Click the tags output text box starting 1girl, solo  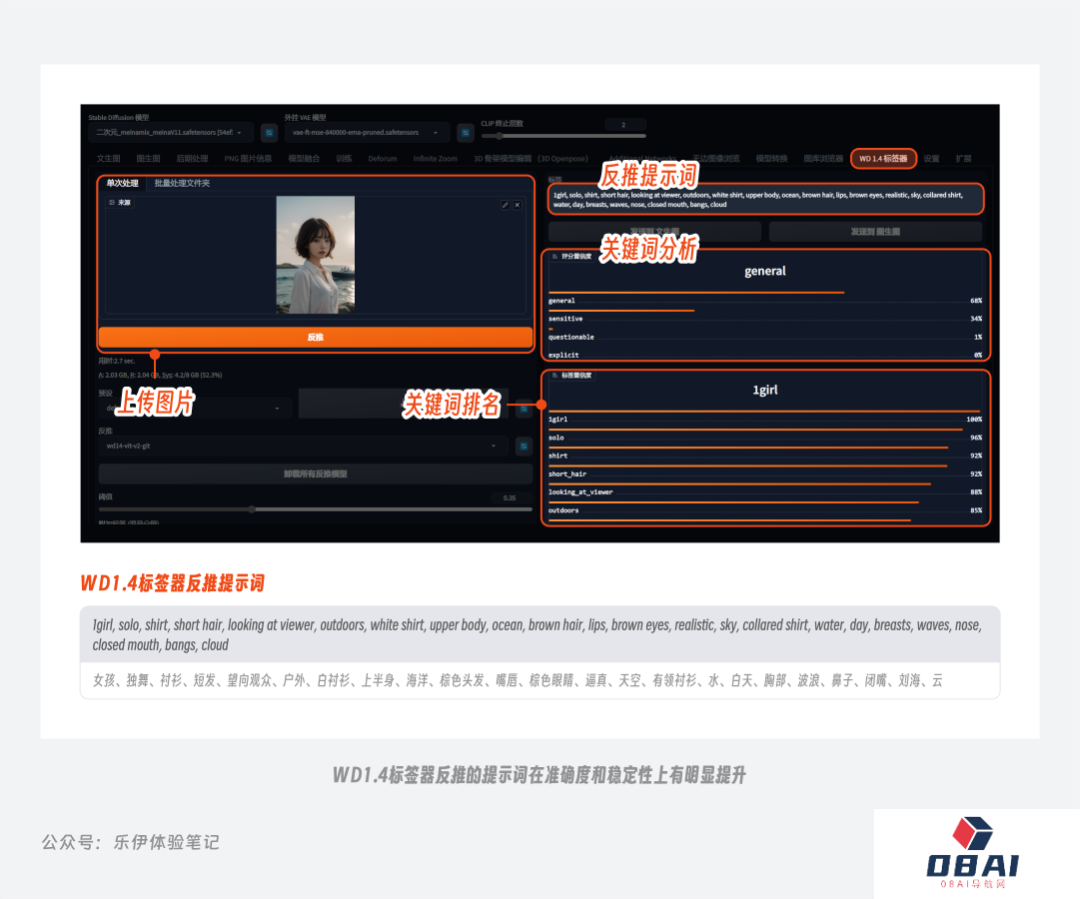766,200
